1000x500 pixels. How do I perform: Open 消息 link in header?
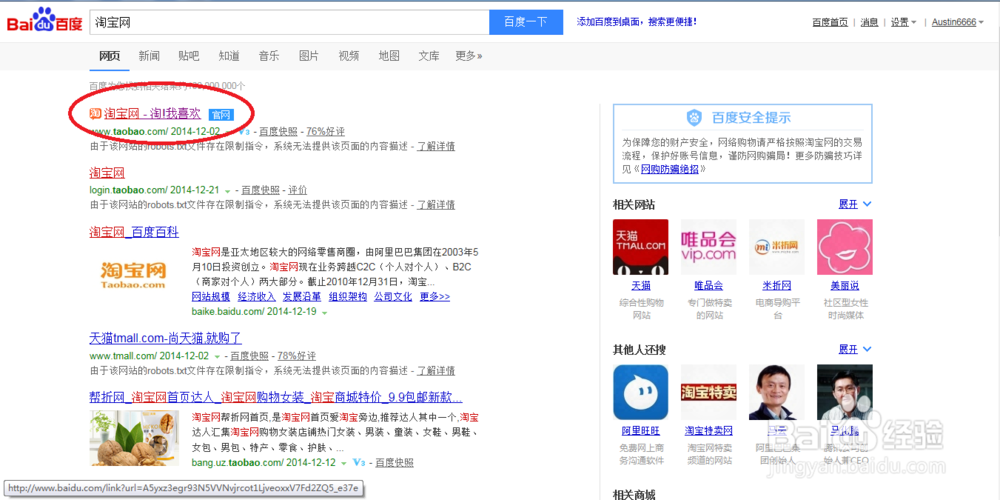(869, 22)
